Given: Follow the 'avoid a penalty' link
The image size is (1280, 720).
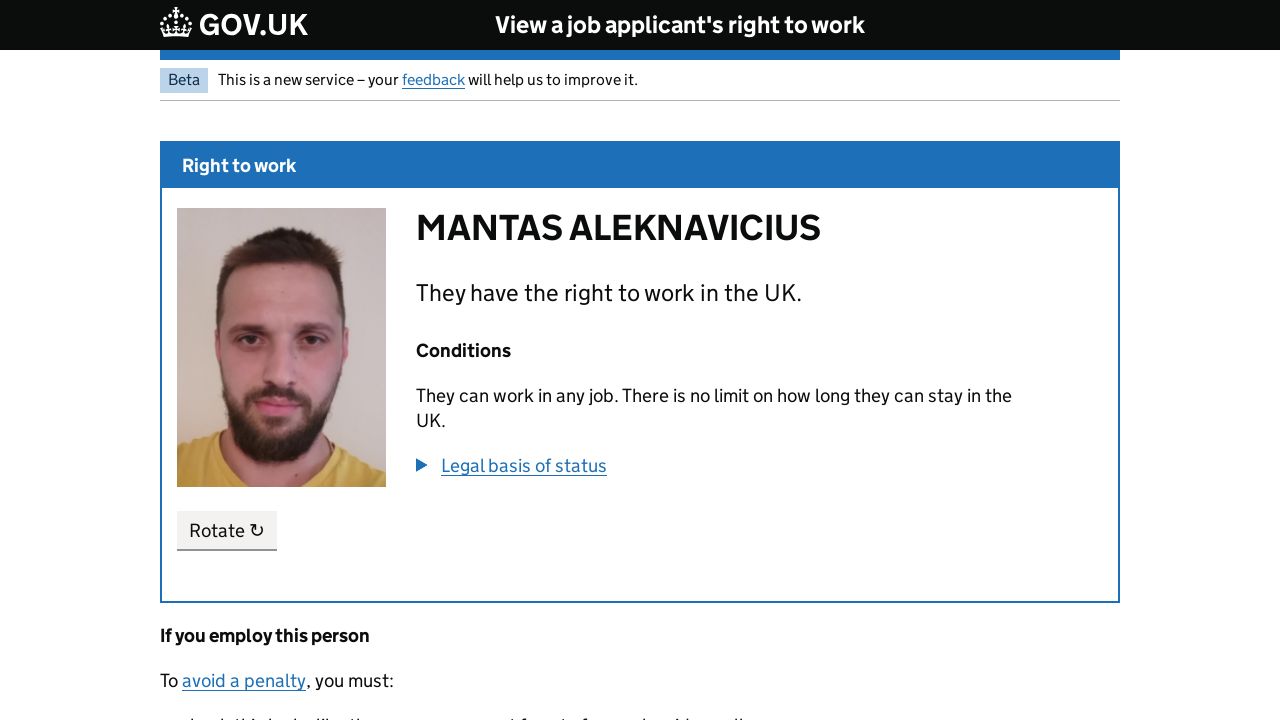Looking at the screenshot, I should 244,681.
